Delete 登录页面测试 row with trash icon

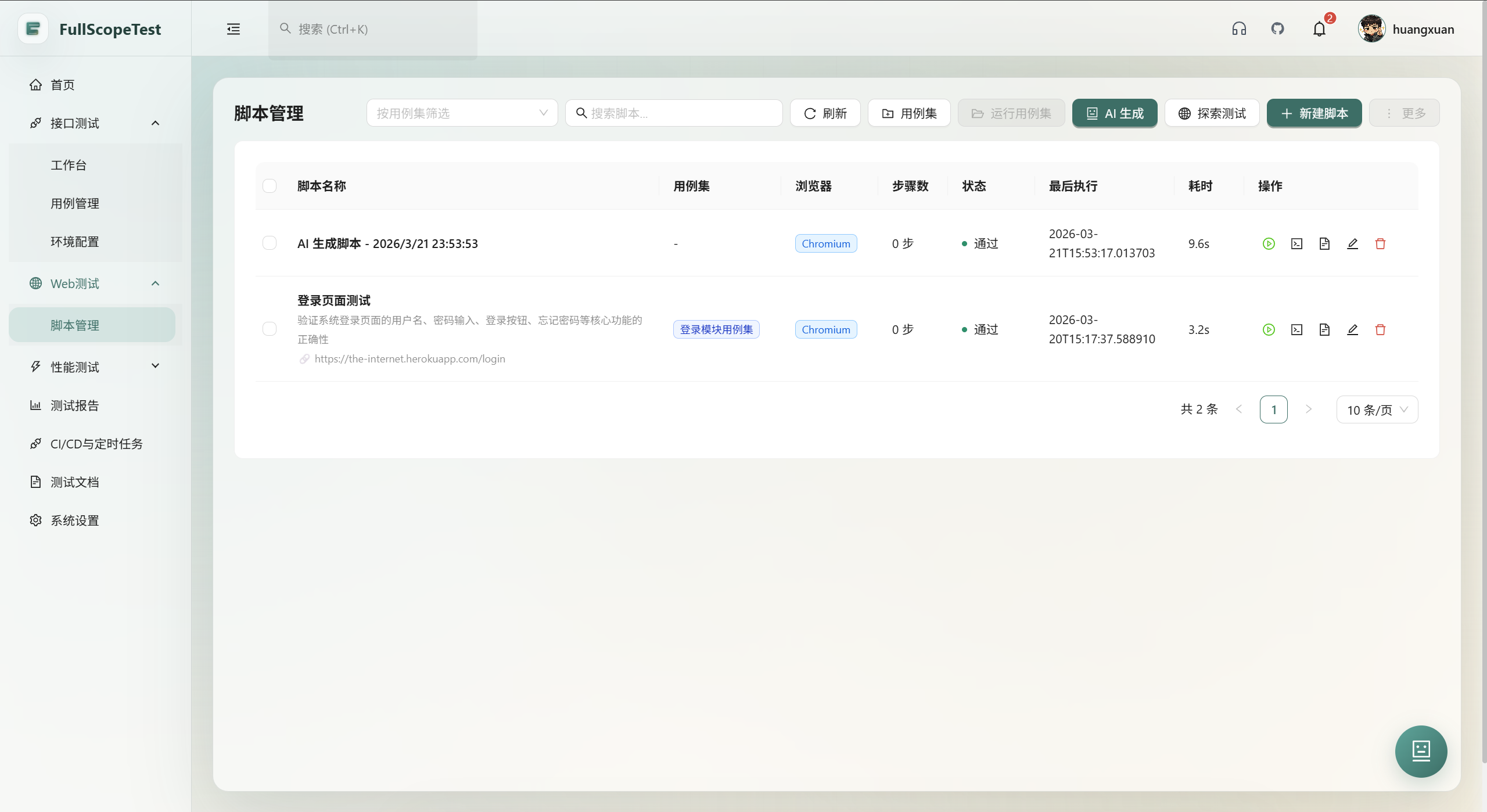pos(1380,330)
